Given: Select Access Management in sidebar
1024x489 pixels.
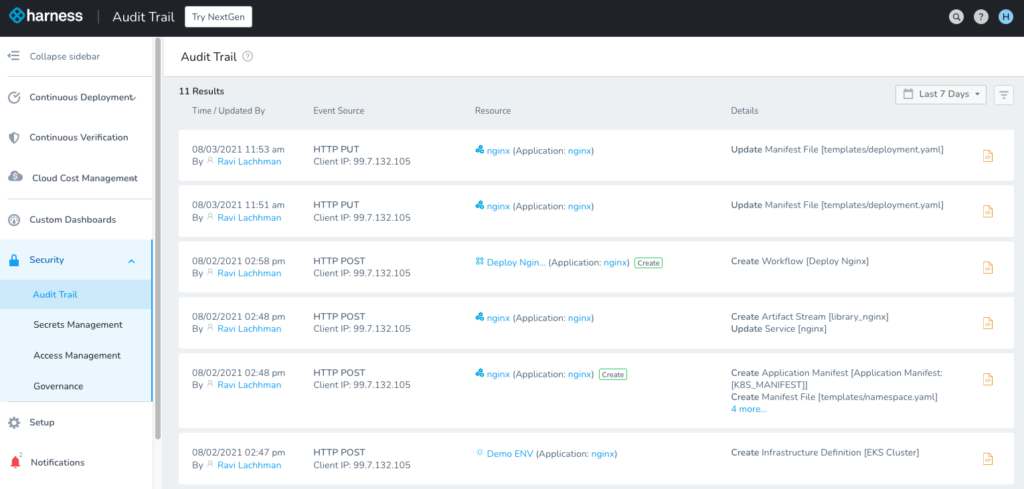Looking at the screenshot, I should 76,356.
